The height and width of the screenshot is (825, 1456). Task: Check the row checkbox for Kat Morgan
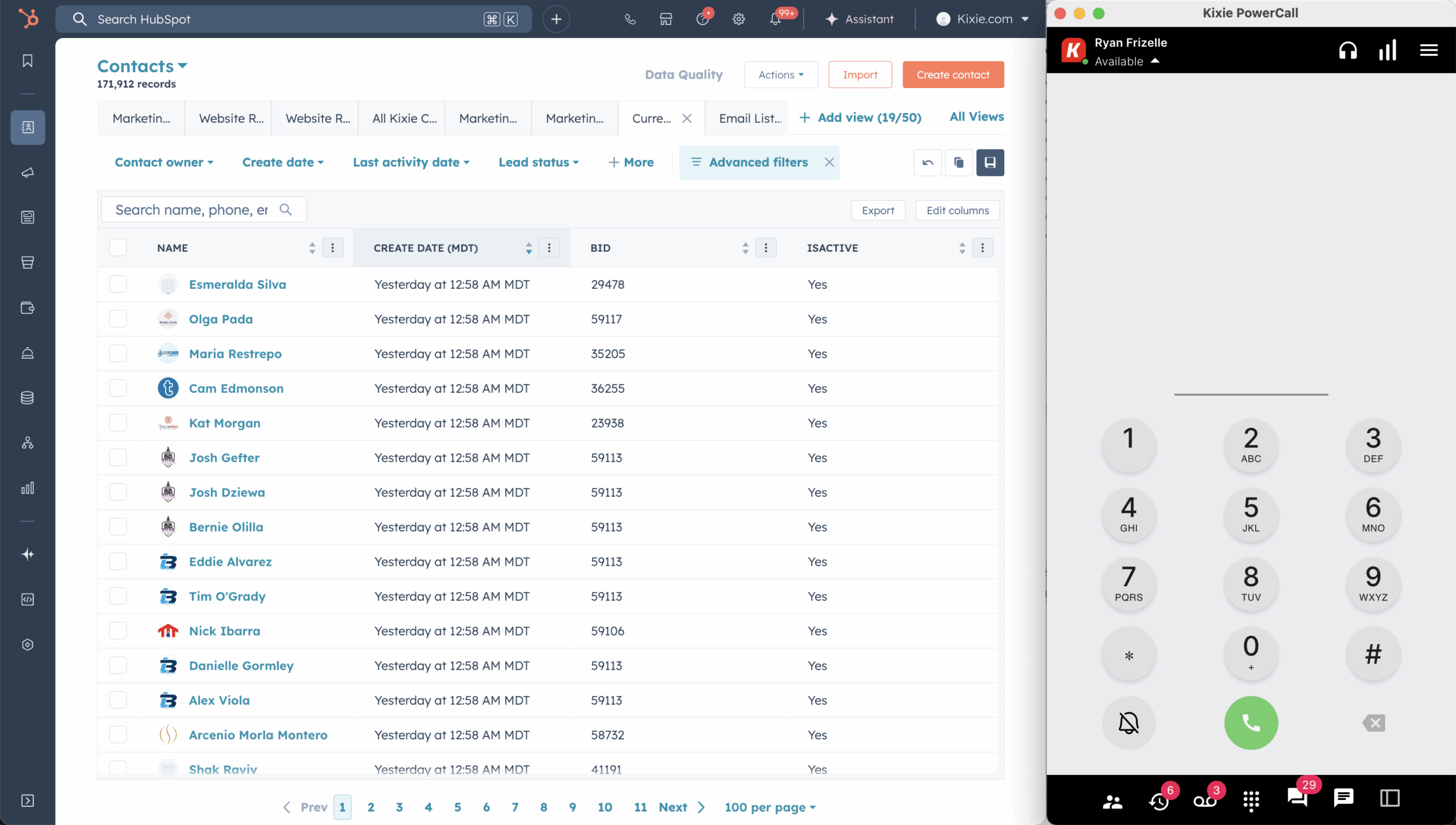(x=118, y=422)
